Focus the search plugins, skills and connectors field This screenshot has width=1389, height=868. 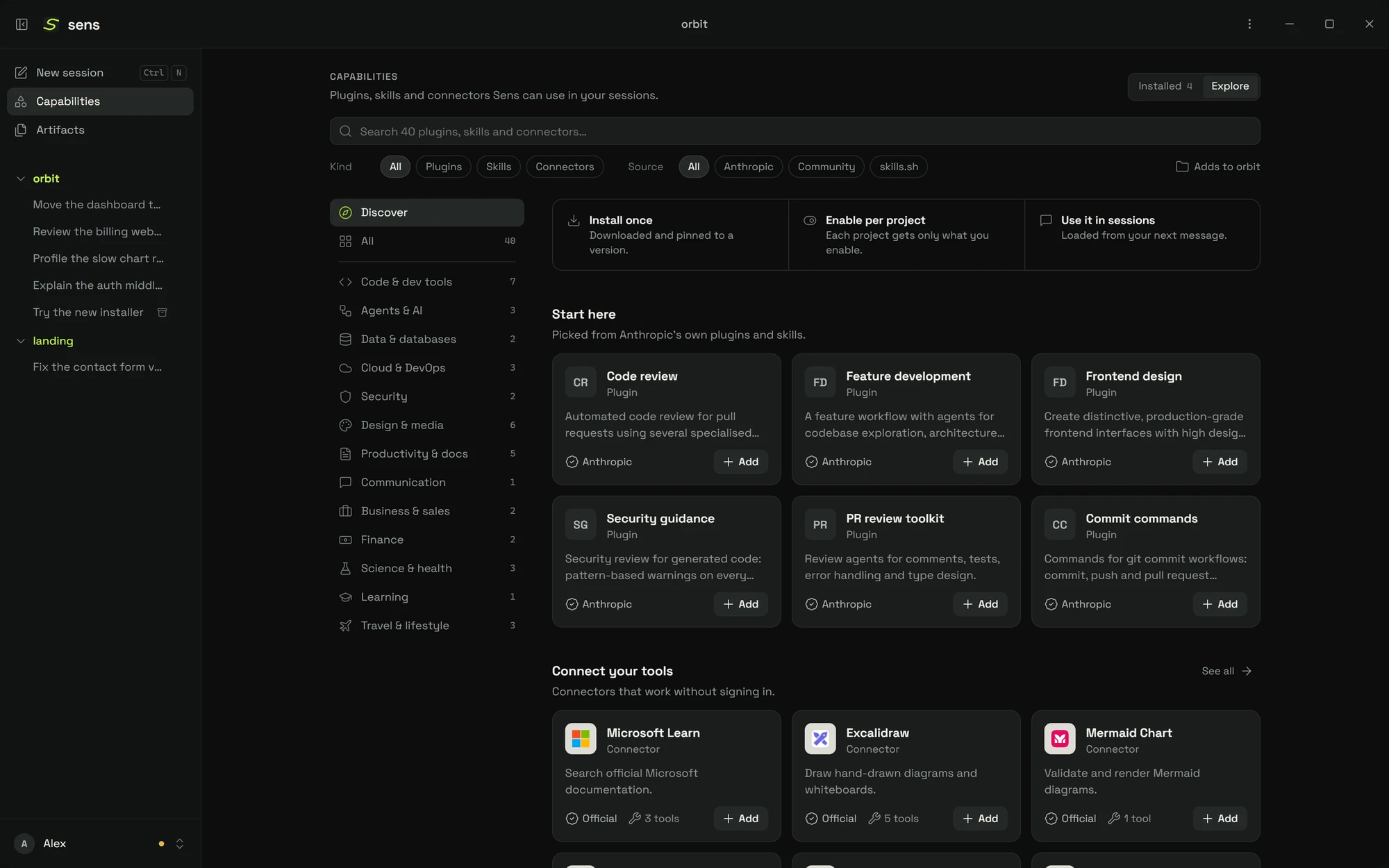(x=795, y=131)
